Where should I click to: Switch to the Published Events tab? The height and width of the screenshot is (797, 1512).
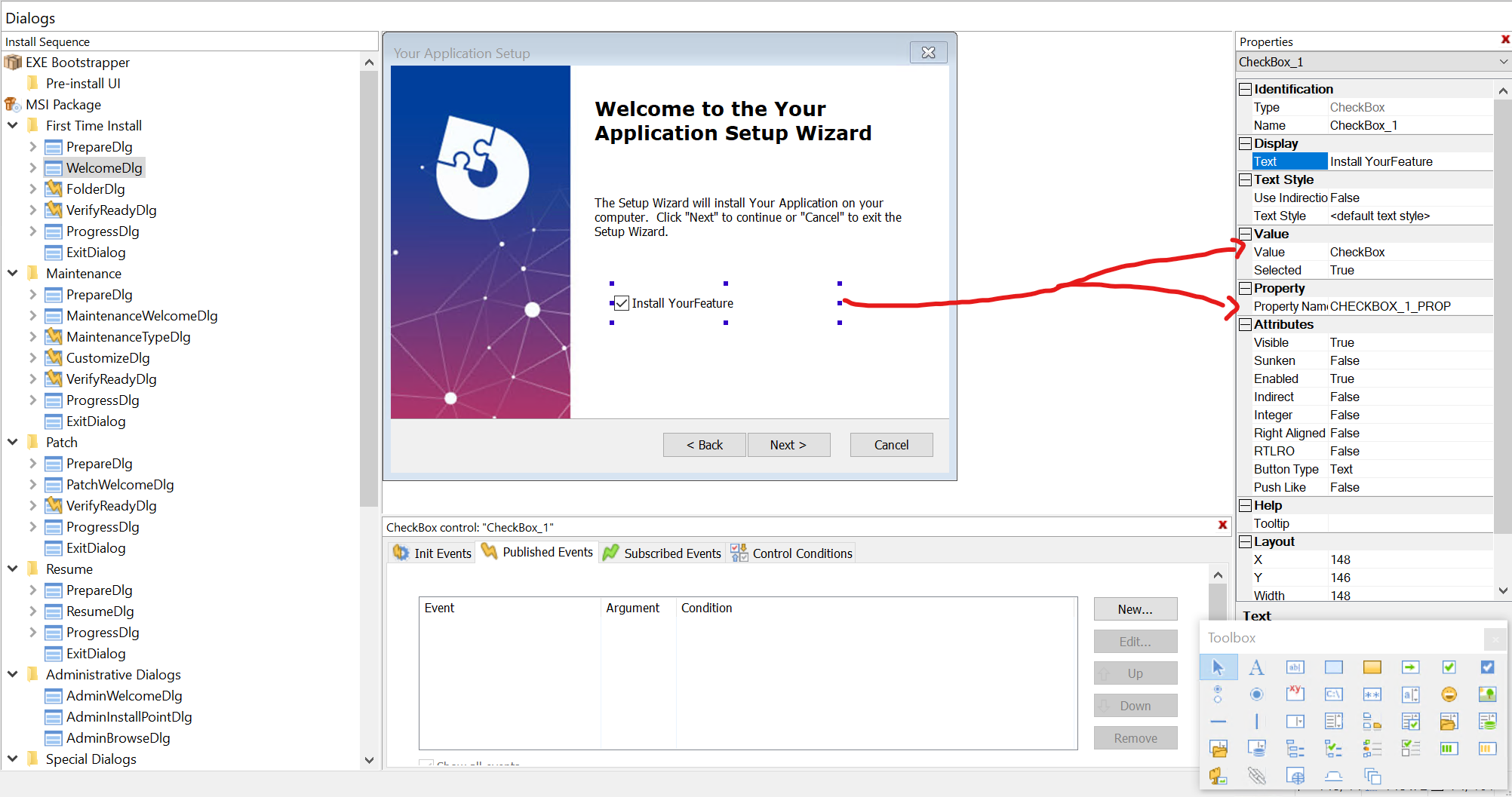(x=538, y=552)
